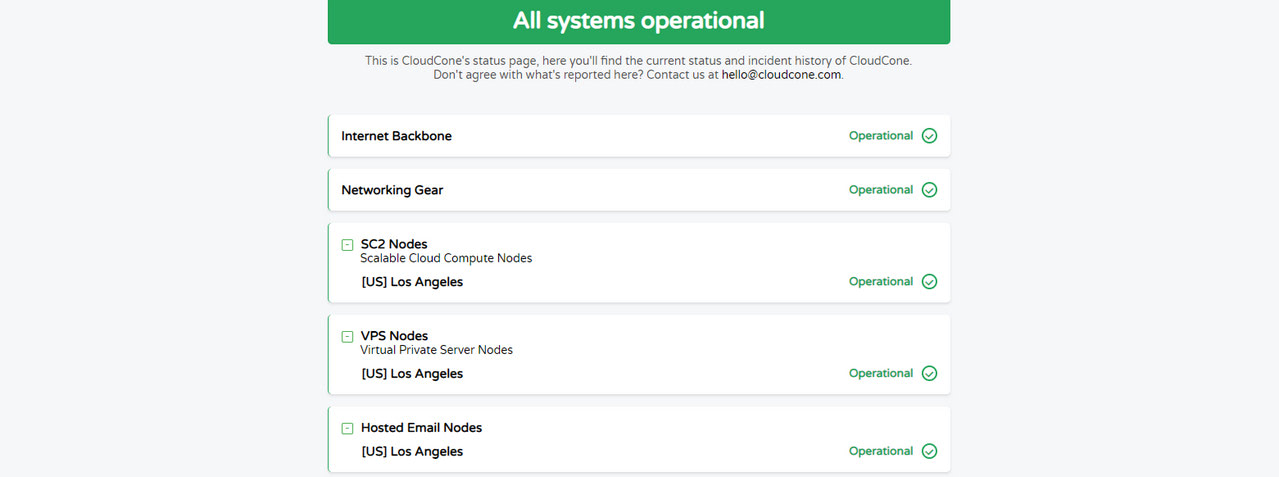
Task: Click the SC2 Nodes heading
Action: [x=394, y=244]
